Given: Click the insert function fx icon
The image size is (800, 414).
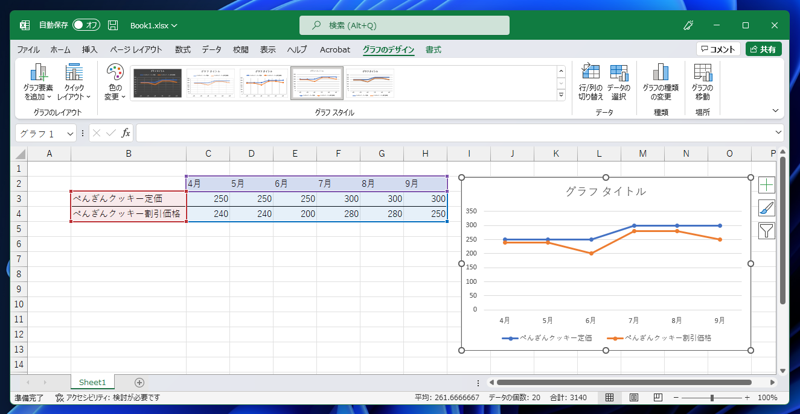Looking at the screenshot, I should tap(126, 133).
